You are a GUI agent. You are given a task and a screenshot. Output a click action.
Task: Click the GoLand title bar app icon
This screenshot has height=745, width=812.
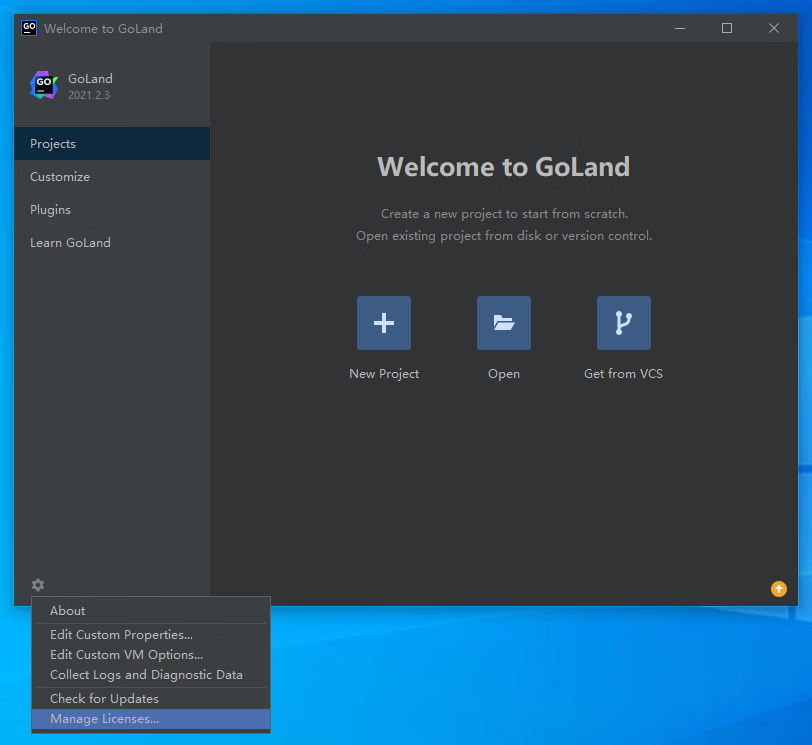[30, 28]
